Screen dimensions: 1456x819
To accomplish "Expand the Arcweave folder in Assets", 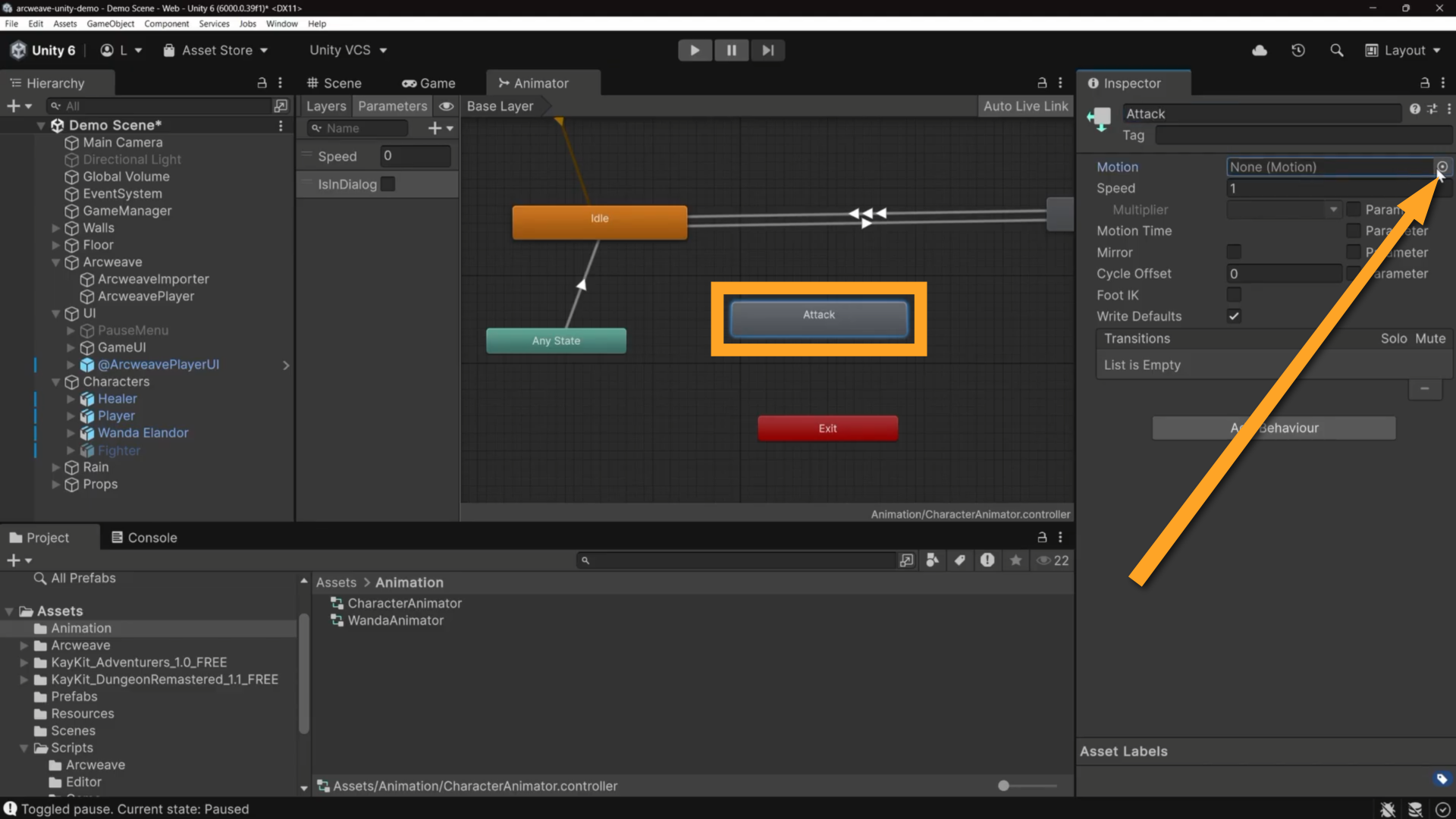I will pos(24,645).
